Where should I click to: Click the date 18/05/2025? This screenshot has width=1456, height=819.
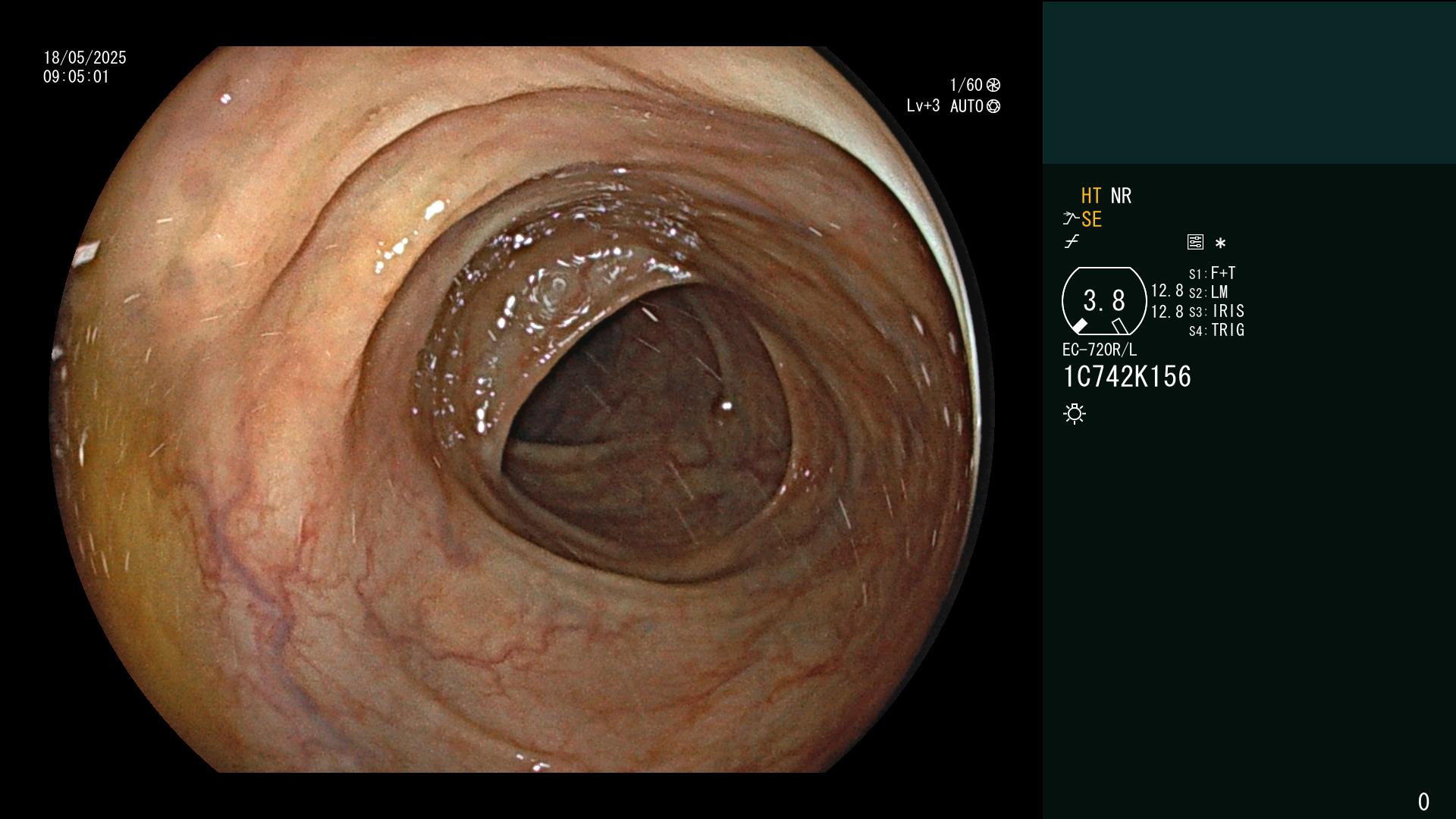tap(85, 58)
